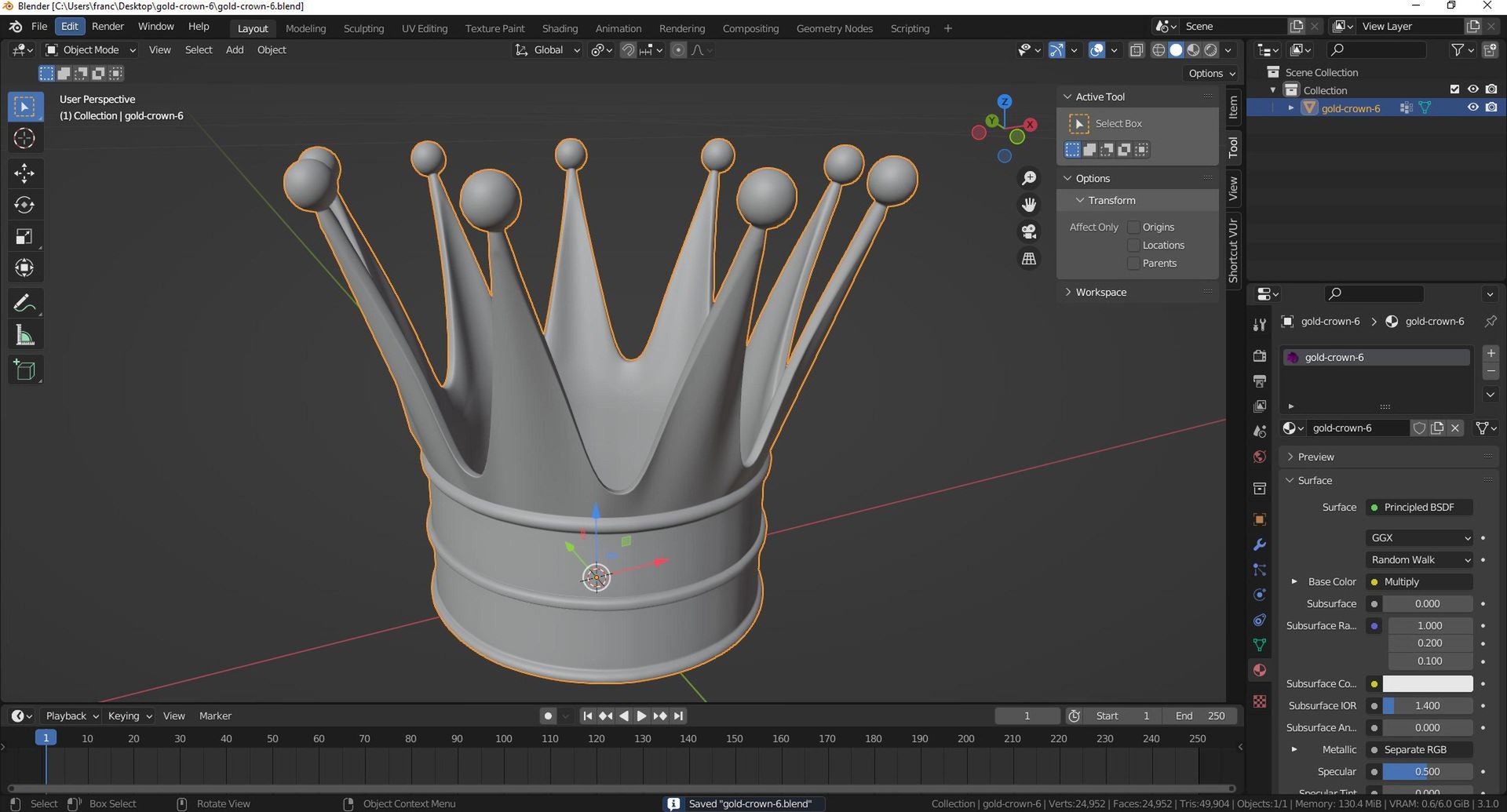Image resolution: width=1507 pixels, height=812 pixels.
Task: Open Object Data properties triangle icon
Action: pos(1260,645)
